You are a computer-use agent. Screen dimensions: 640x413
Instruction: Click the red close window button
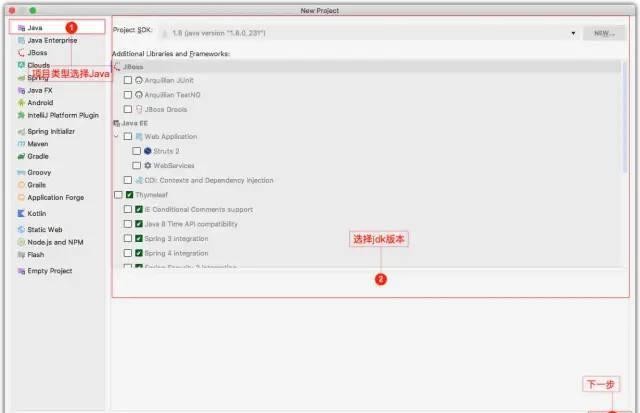click(12, 10)
